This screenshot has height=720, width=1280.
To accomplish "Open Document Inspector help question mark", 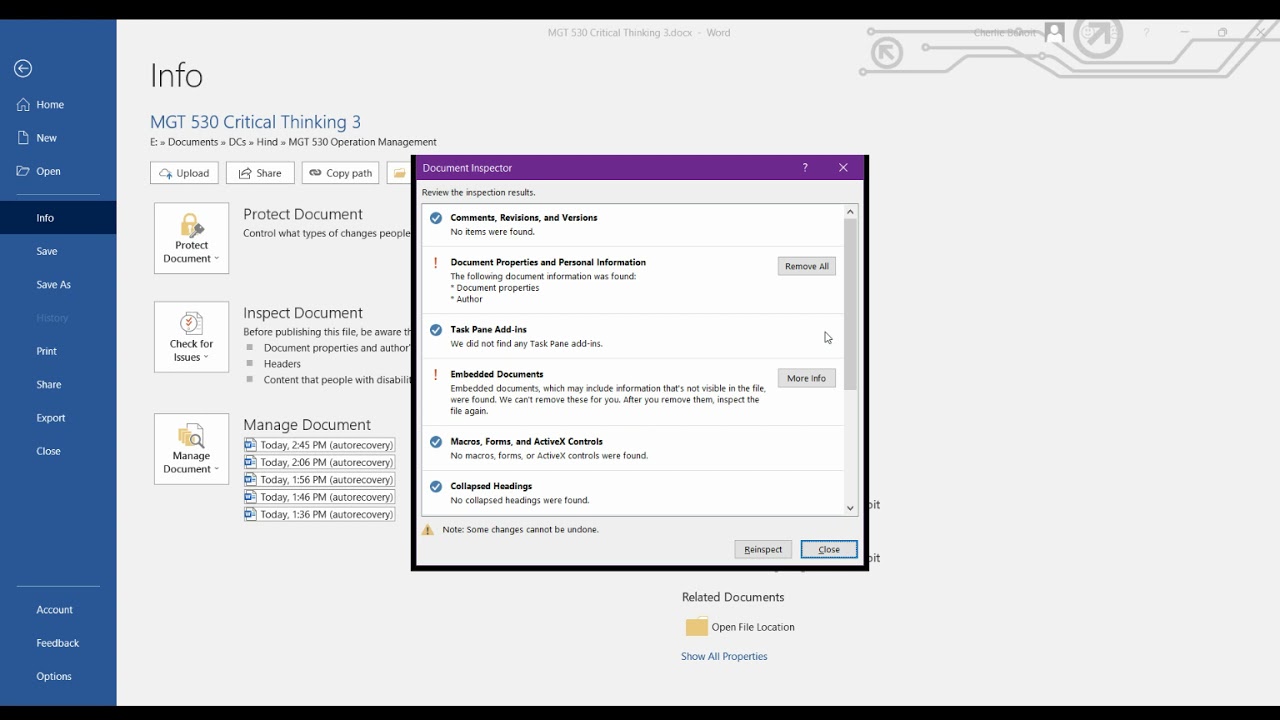I will point(805,168).
